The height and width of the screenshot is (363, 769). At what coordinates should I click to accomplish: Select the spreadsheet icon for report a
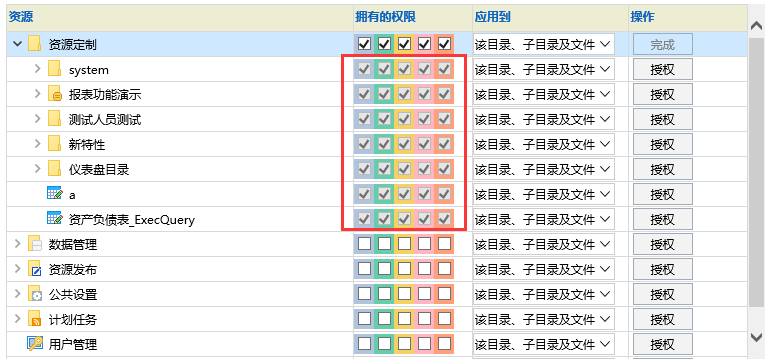[x=54, y=194]
